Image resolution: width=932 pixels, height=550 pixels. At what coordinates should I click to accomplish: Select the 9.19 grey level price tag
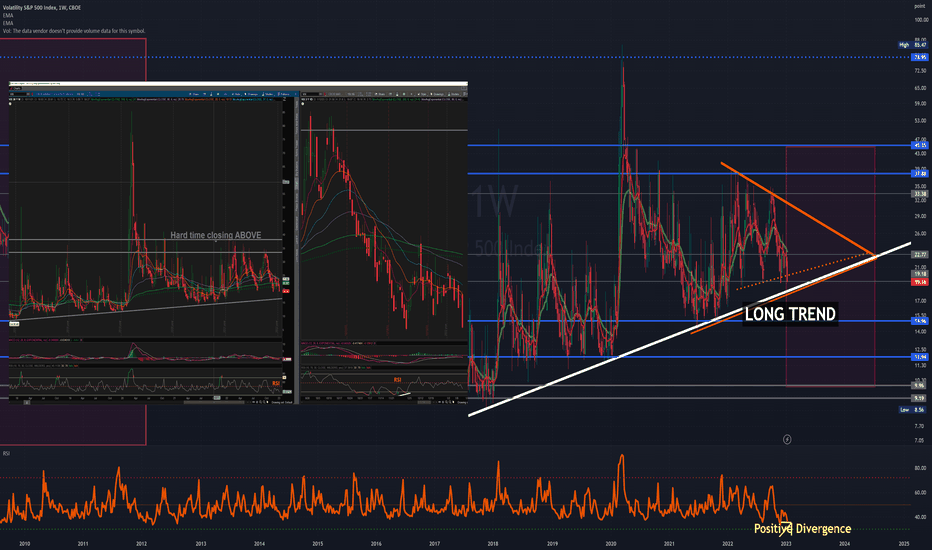pyautogui.click(x=920, y=398)
